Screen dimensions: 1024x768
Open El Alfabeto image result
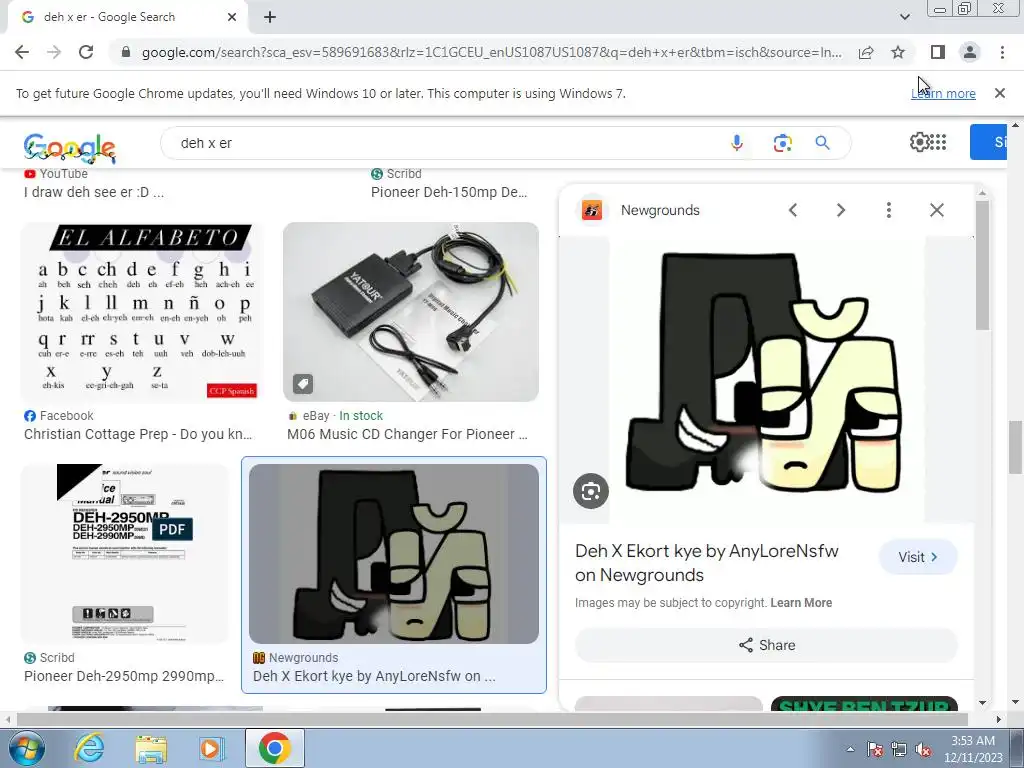click(142, 312)
